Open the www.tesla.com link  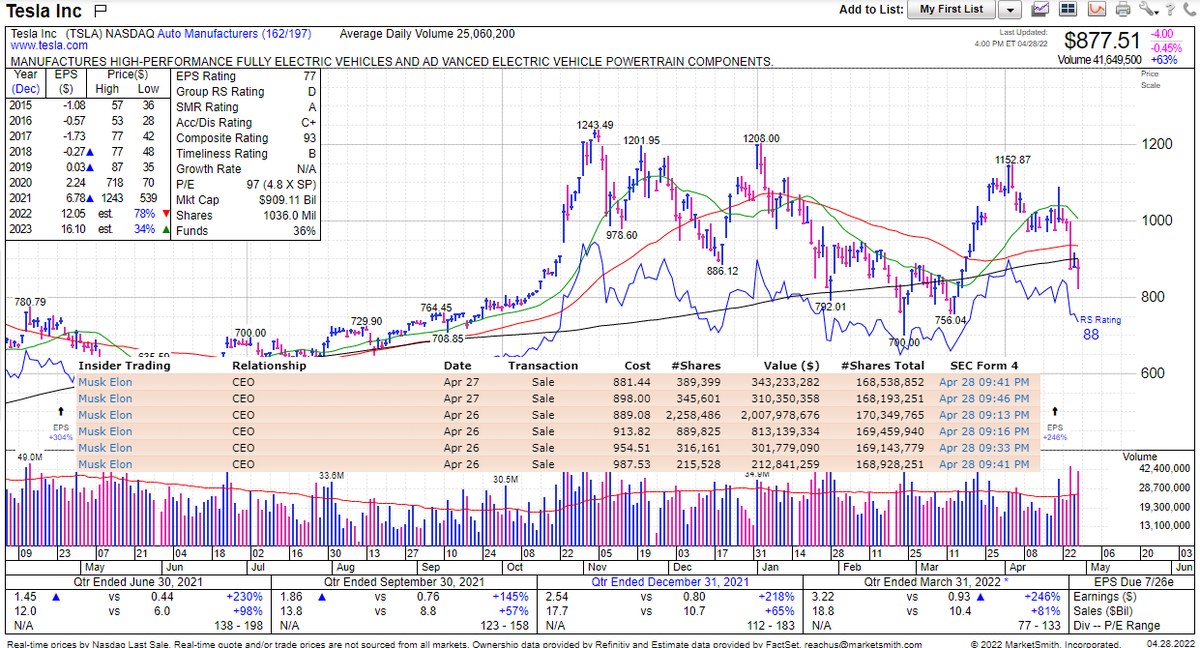coord(48,46)
